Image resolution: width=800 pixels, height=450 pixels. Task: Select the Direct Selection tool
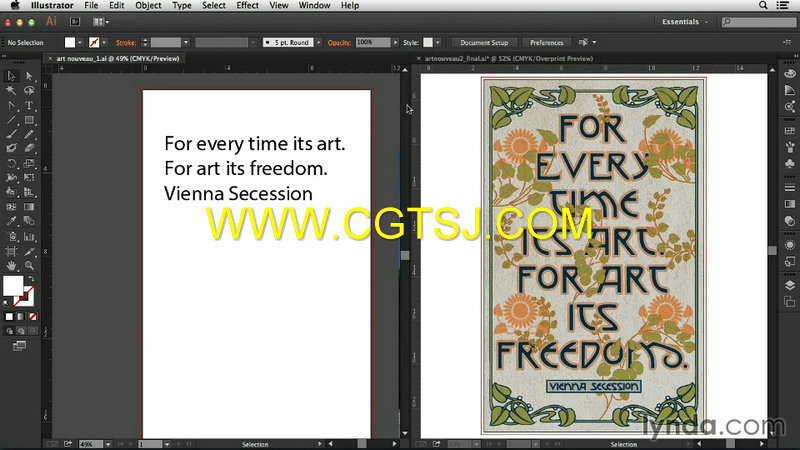29,76
